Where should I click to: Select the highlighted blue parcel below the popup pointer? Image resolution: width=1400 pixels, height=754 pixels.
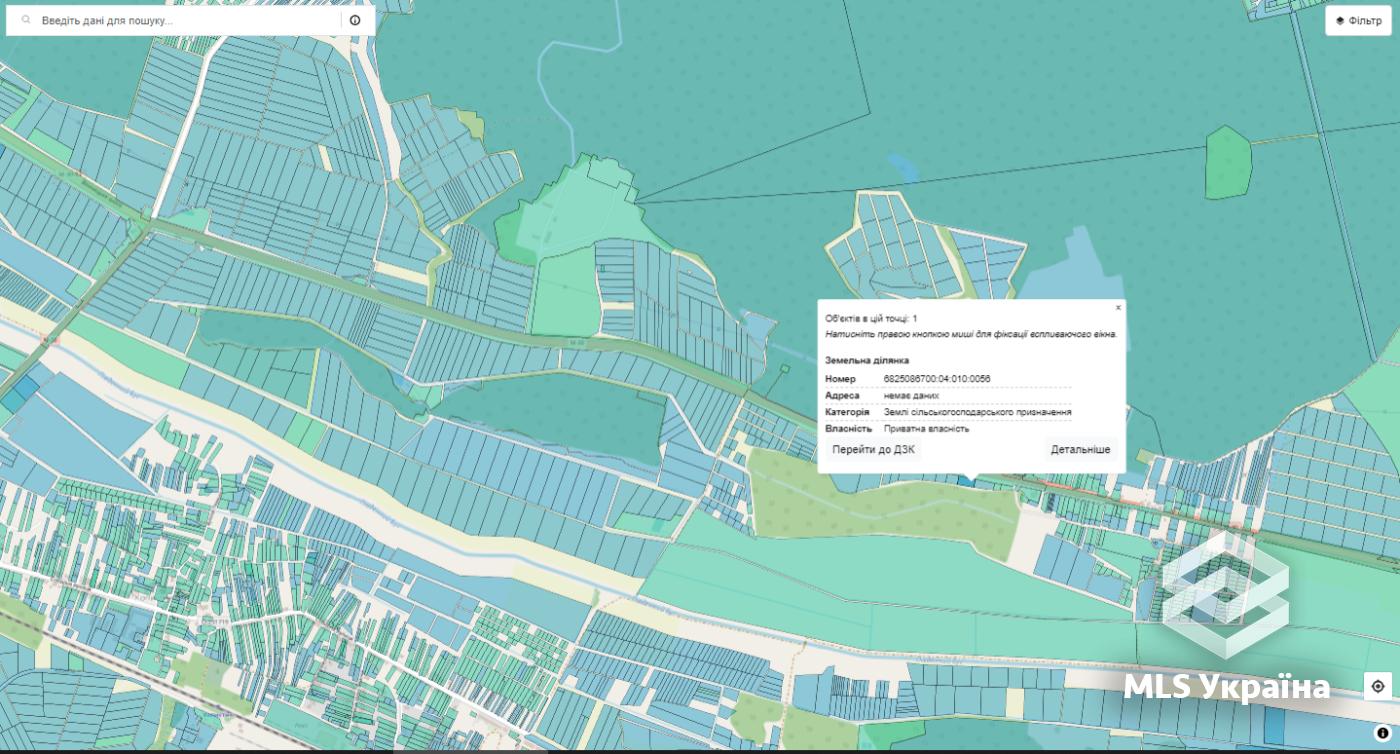[x=965, y=482]
